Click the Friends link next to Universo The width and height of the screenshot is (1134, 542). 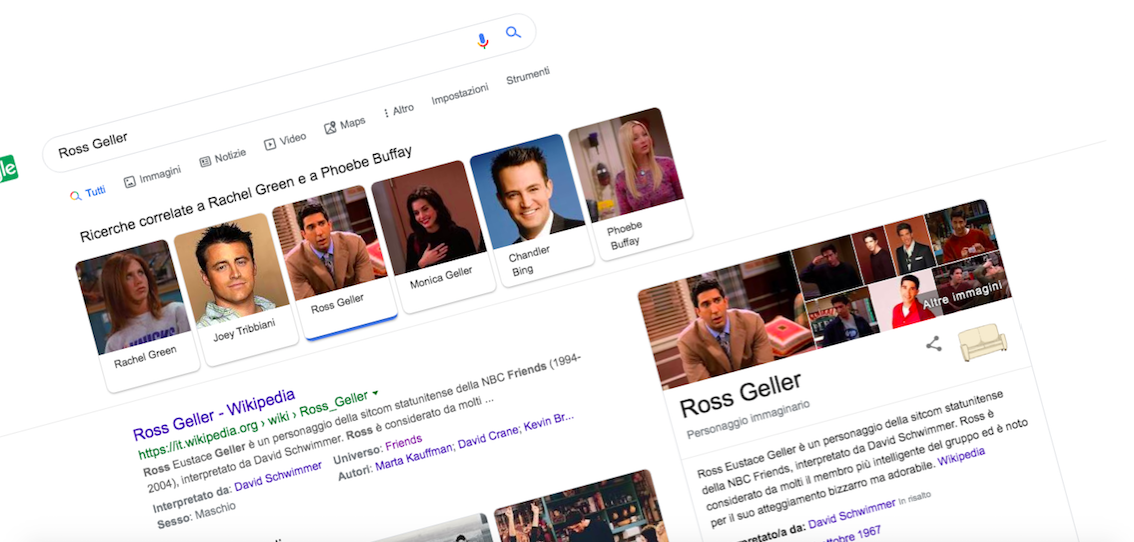tap(404, 441)
